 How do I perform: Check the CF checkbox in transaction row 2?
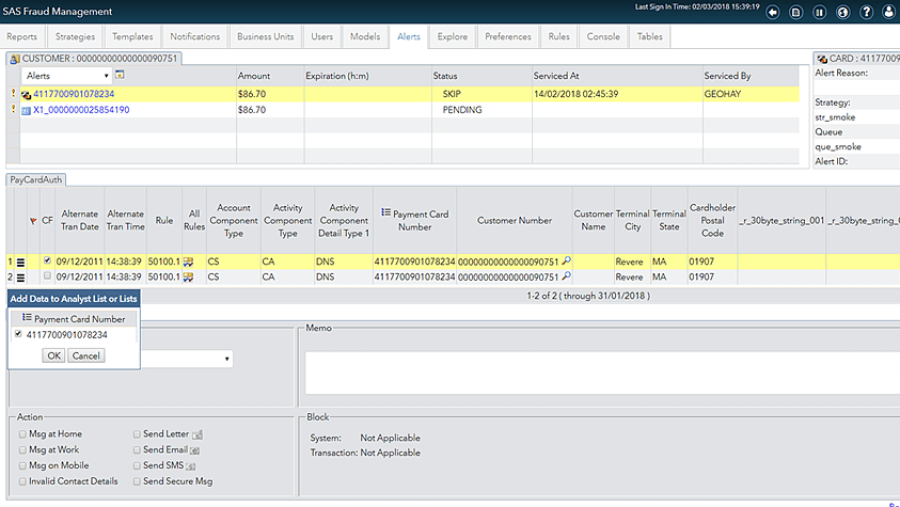48,276
